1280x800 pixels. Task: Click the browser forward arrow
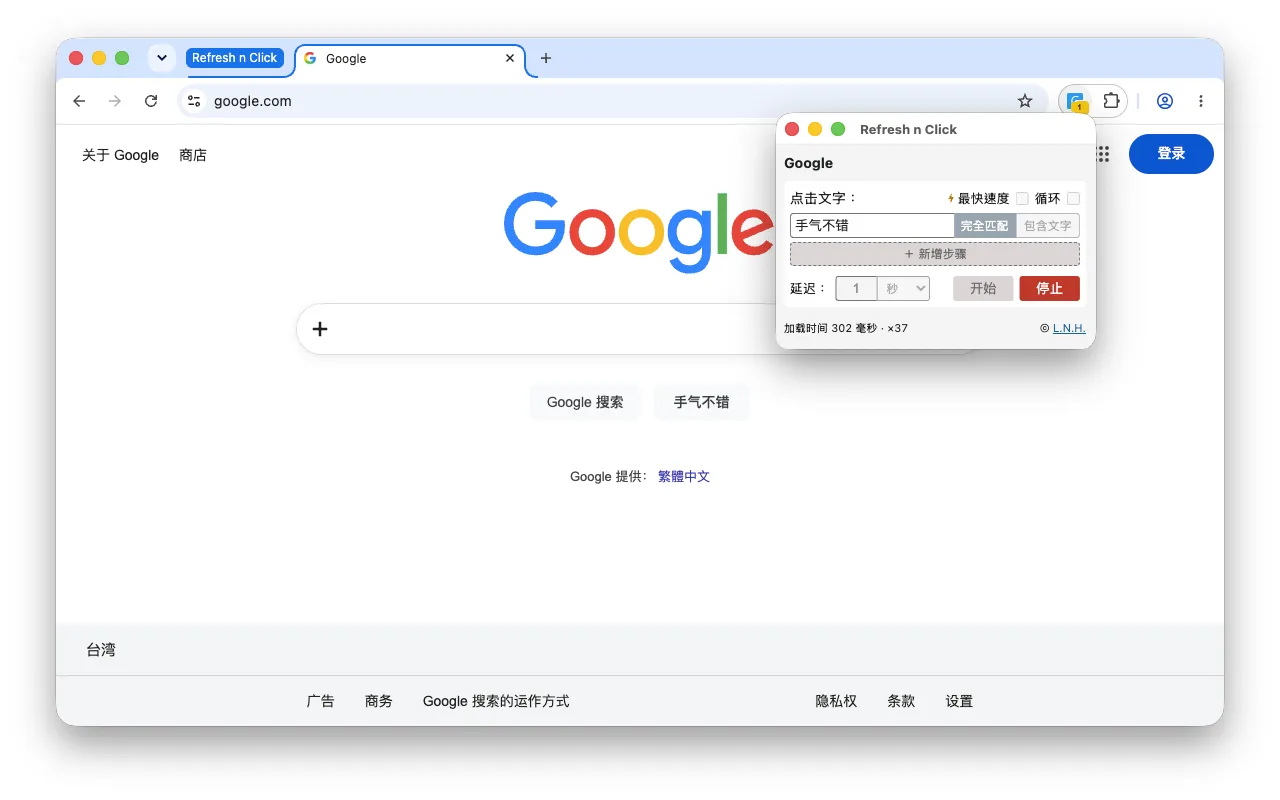pyautogui.click(x=115, y=101)
